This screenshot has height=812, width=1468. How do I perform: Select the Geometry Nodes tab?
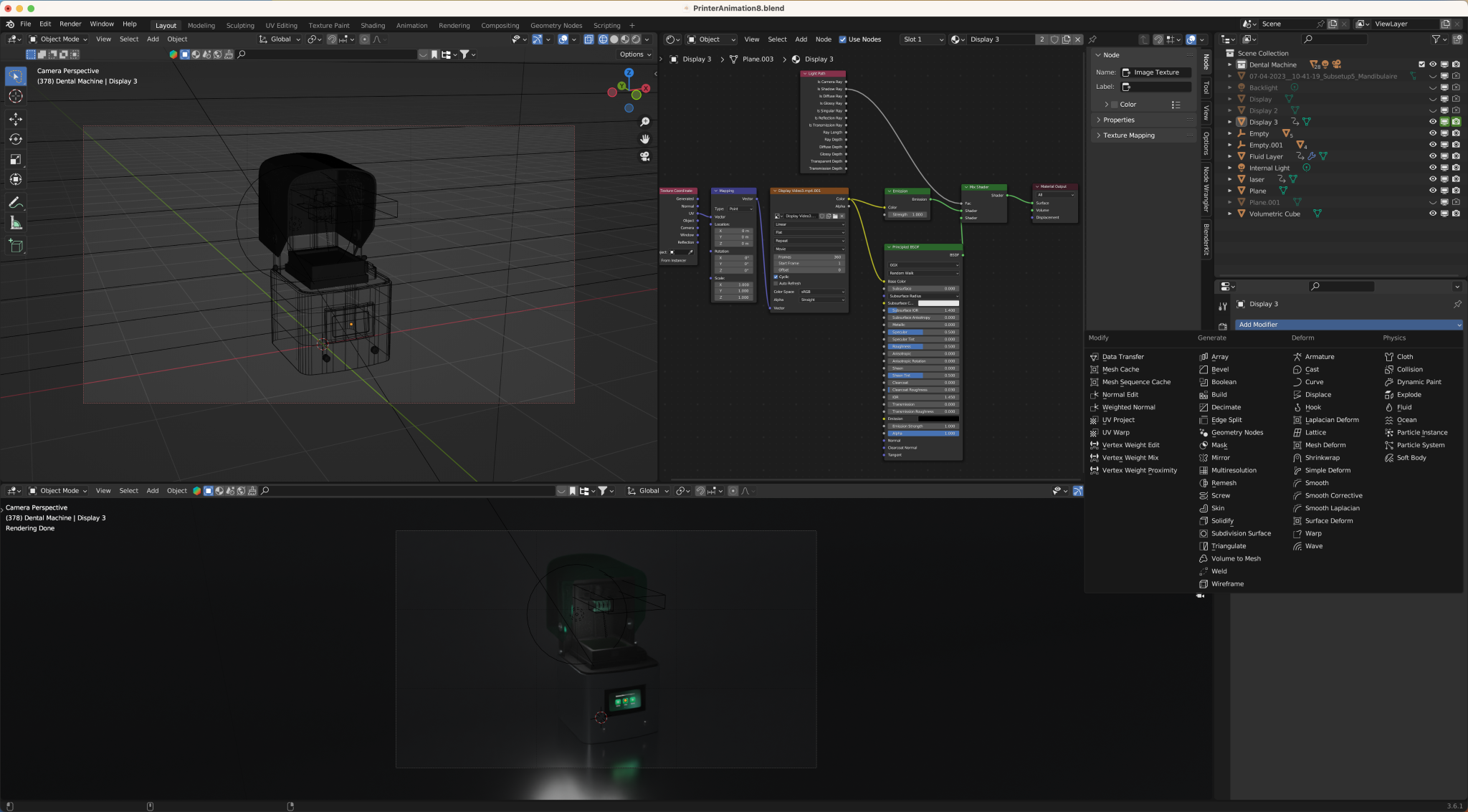[555, 24]
